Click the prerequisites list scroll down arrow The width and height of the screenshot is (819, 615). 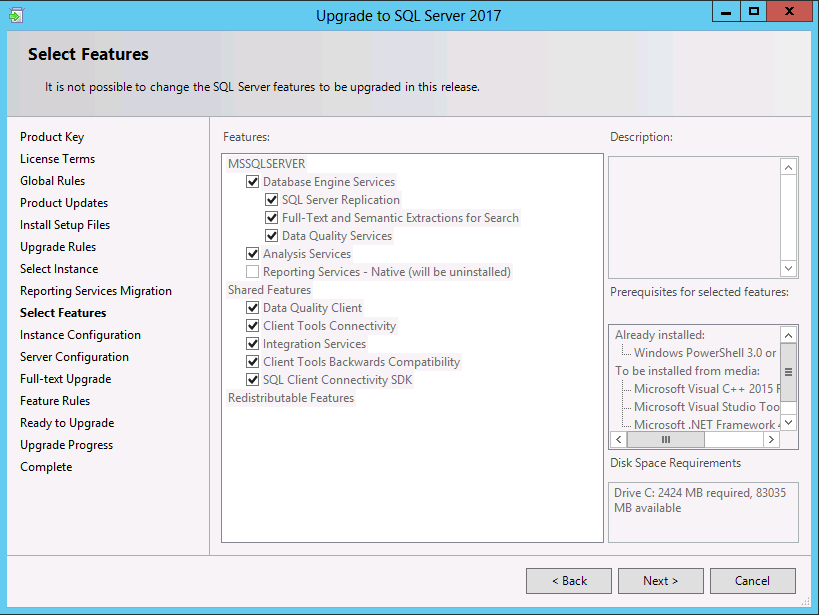[789, 422]
